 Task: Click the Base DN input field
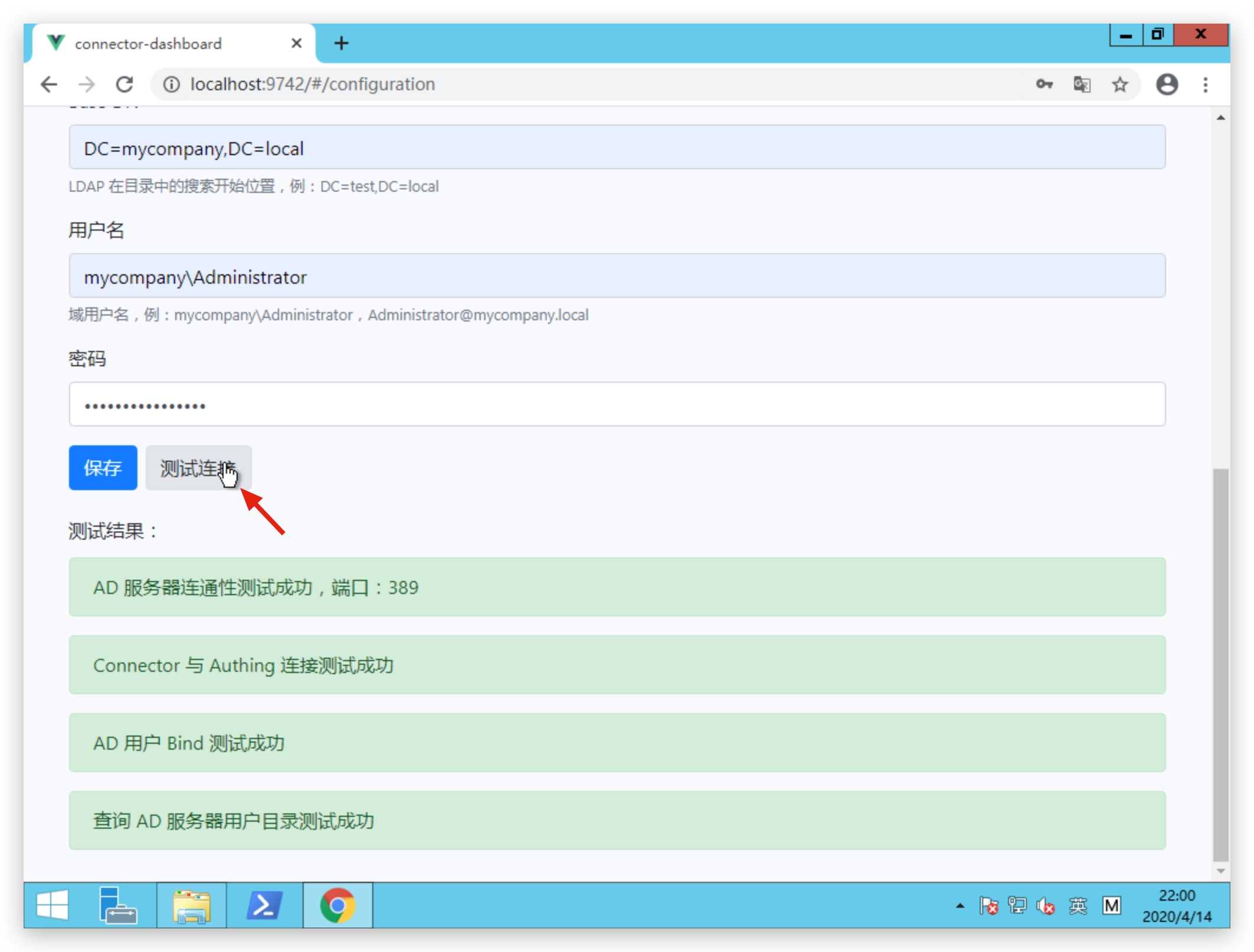click(x=616, y=147)
